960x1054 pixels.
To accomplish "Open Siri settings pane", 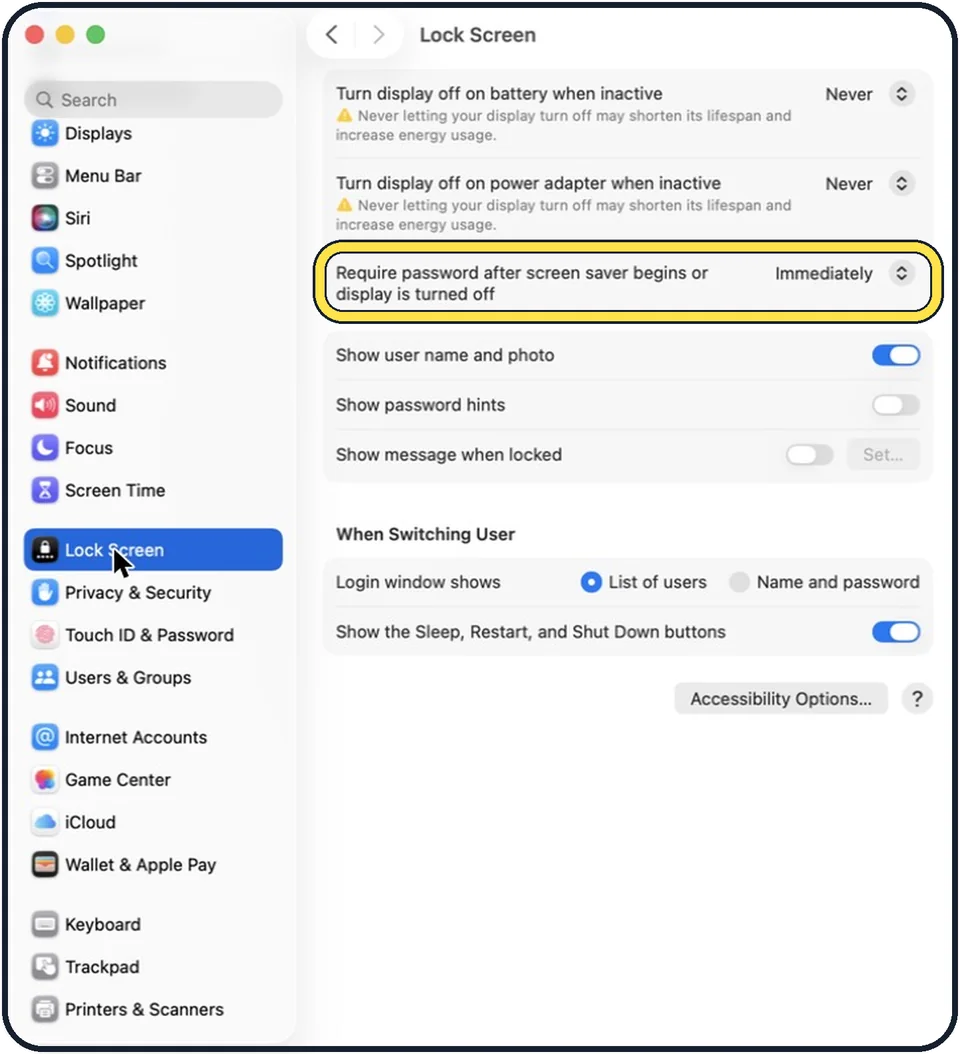I will (154, 218).
